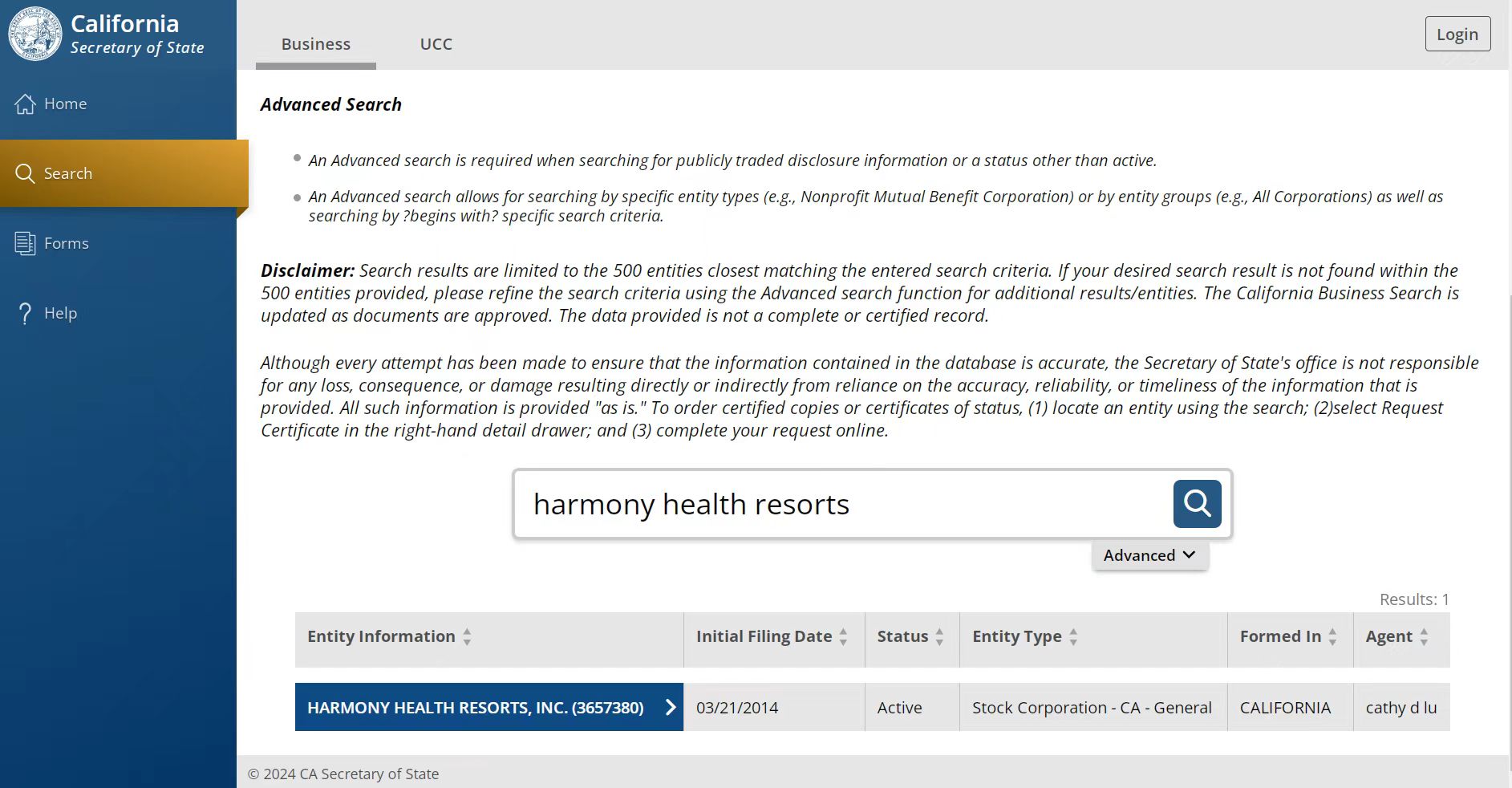Click the Active status cell
The height and width of the screenshot is (788, 1512).
pyautogui.click(x=912, y=707)
